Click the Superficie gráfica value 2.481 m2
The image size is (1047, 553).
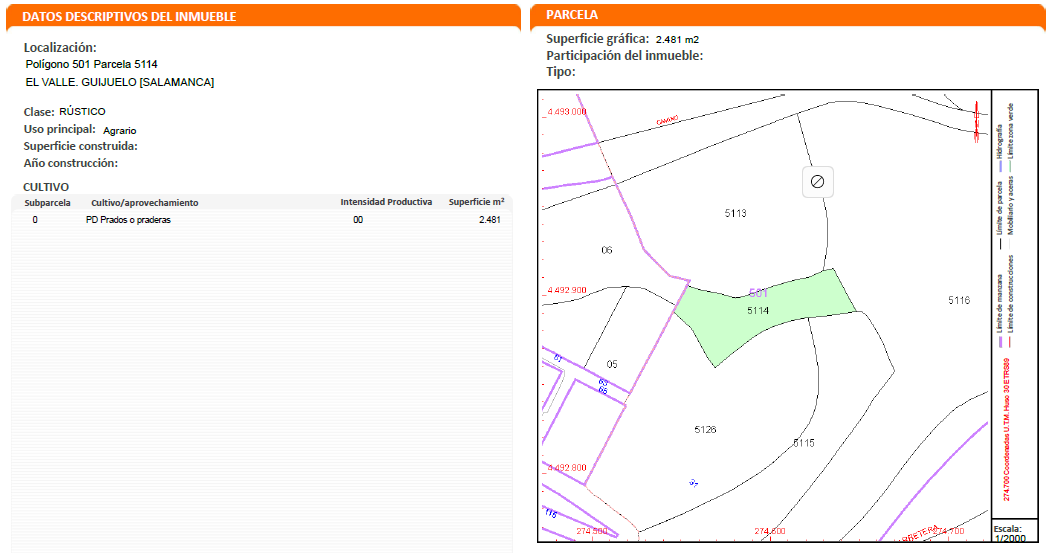[x=677, y=40]
